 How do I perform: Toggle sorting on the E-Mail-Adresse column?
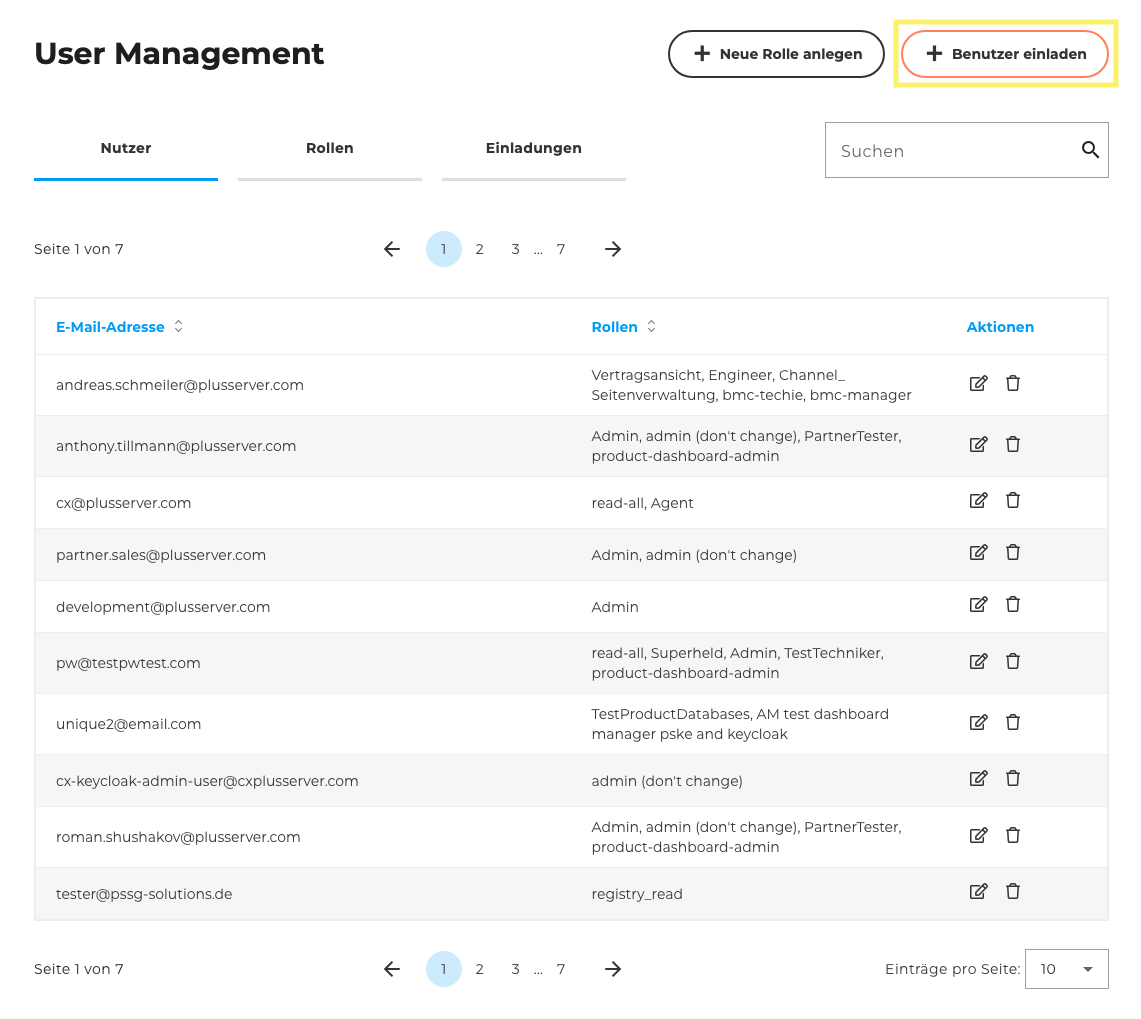[178, 326]
